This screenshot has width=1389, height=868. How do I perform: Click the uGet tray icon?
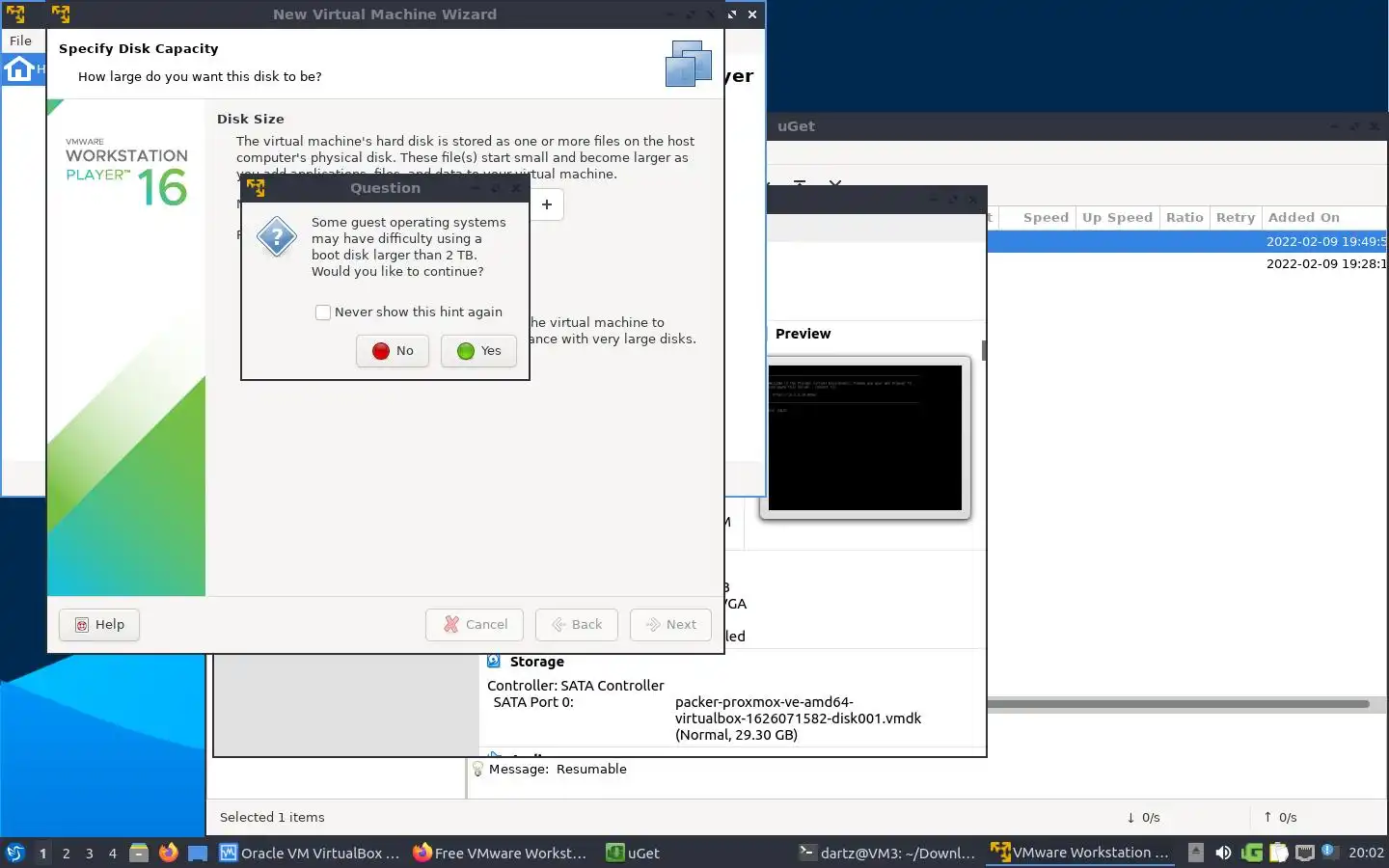[x=1252, y=853]
